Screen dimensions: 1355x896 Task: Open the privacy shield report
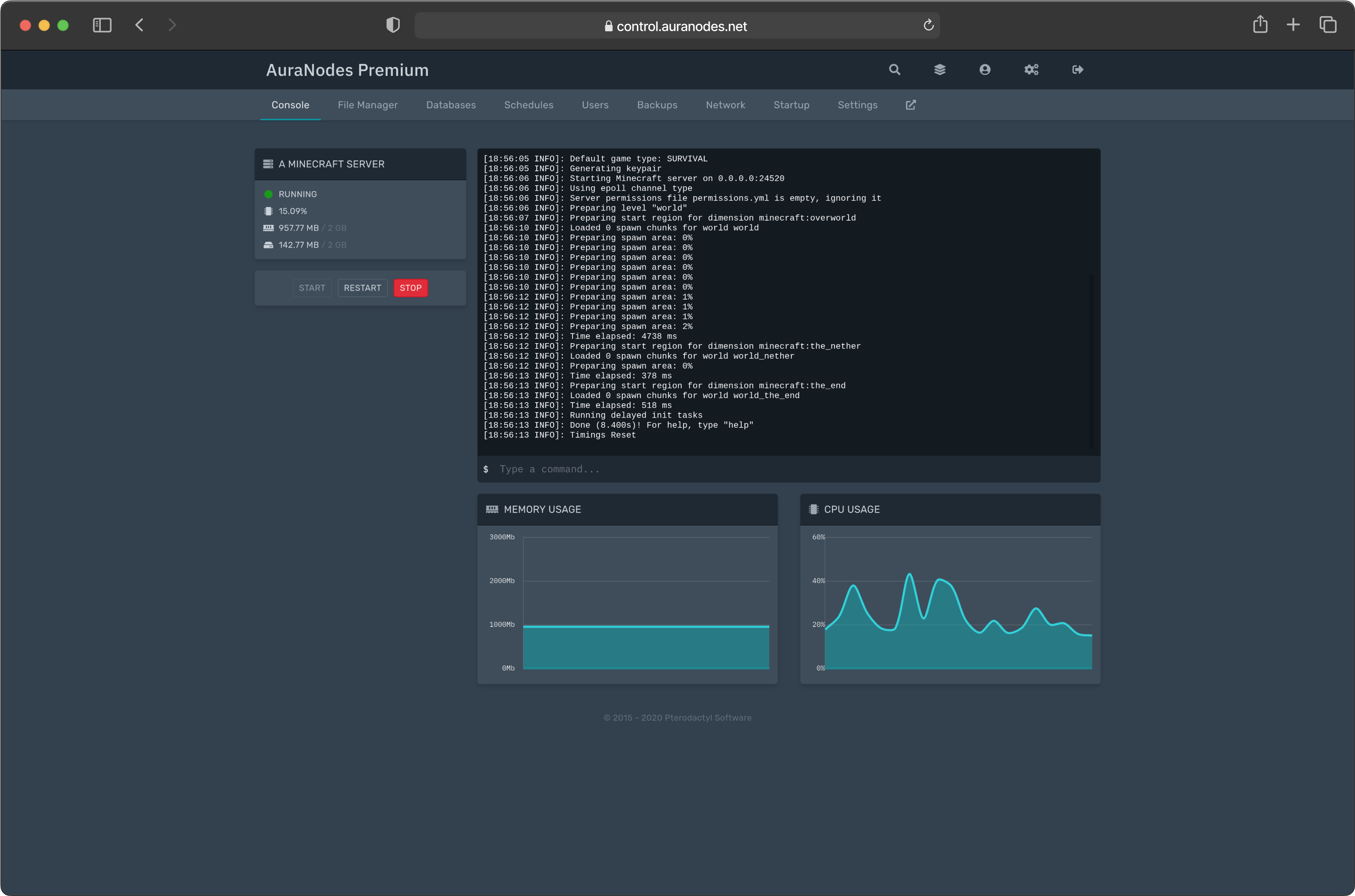[393, 25]
